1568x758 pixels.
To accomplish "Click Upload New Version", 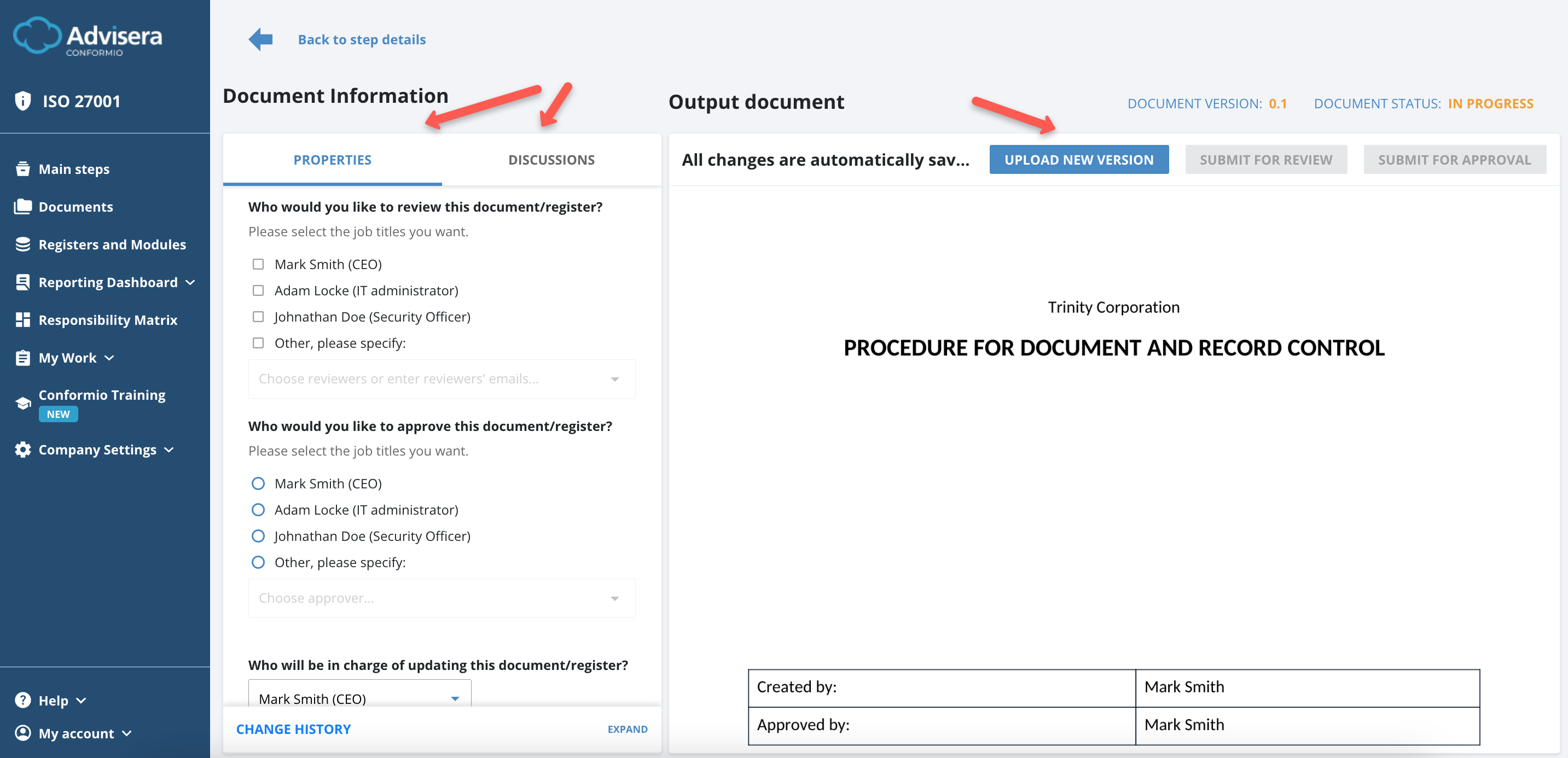I will (1078, 159).
